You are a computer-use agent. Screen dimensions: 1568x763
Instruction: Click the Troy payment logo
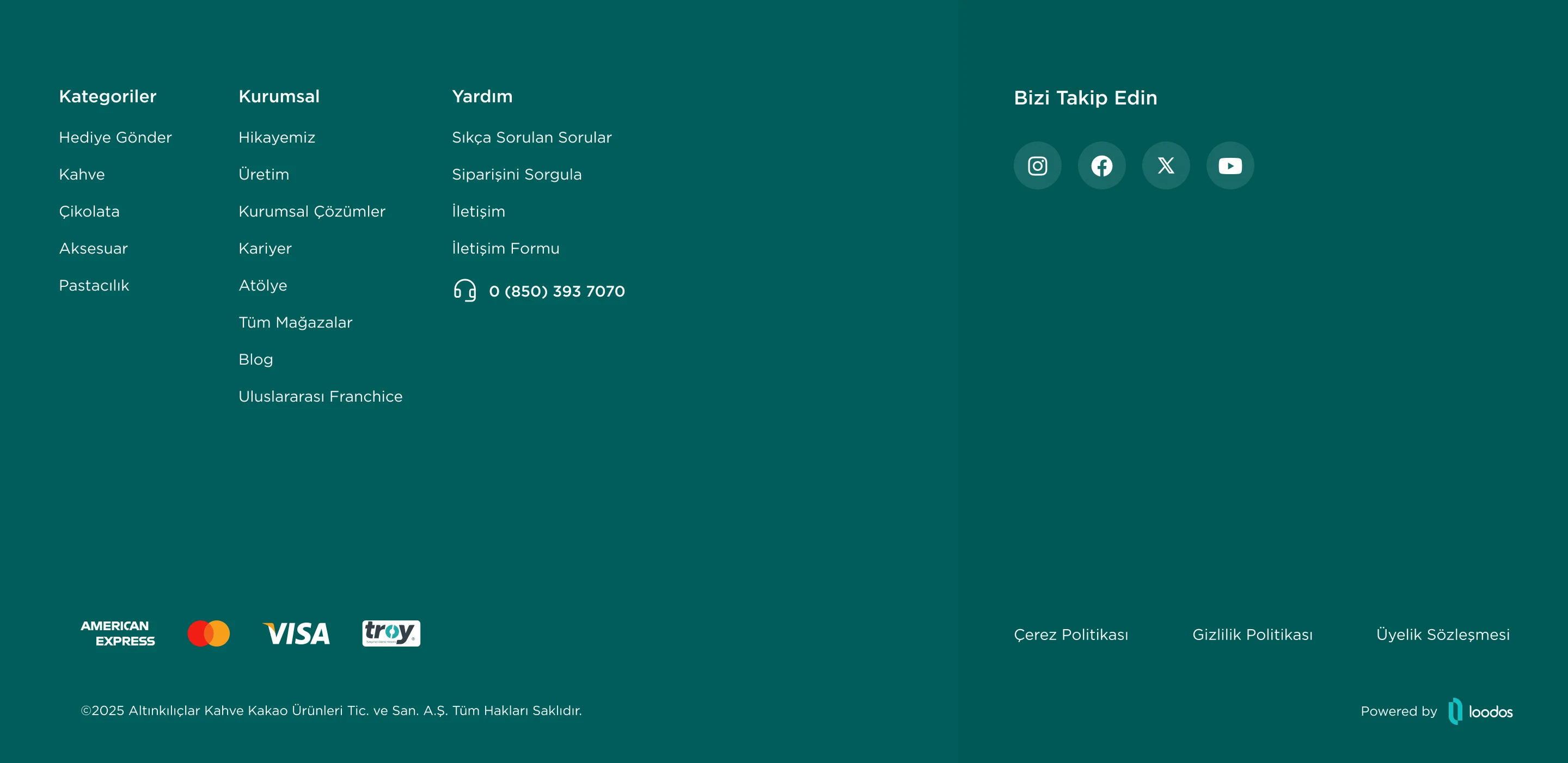pyautogui.click(x=391, y=633)
